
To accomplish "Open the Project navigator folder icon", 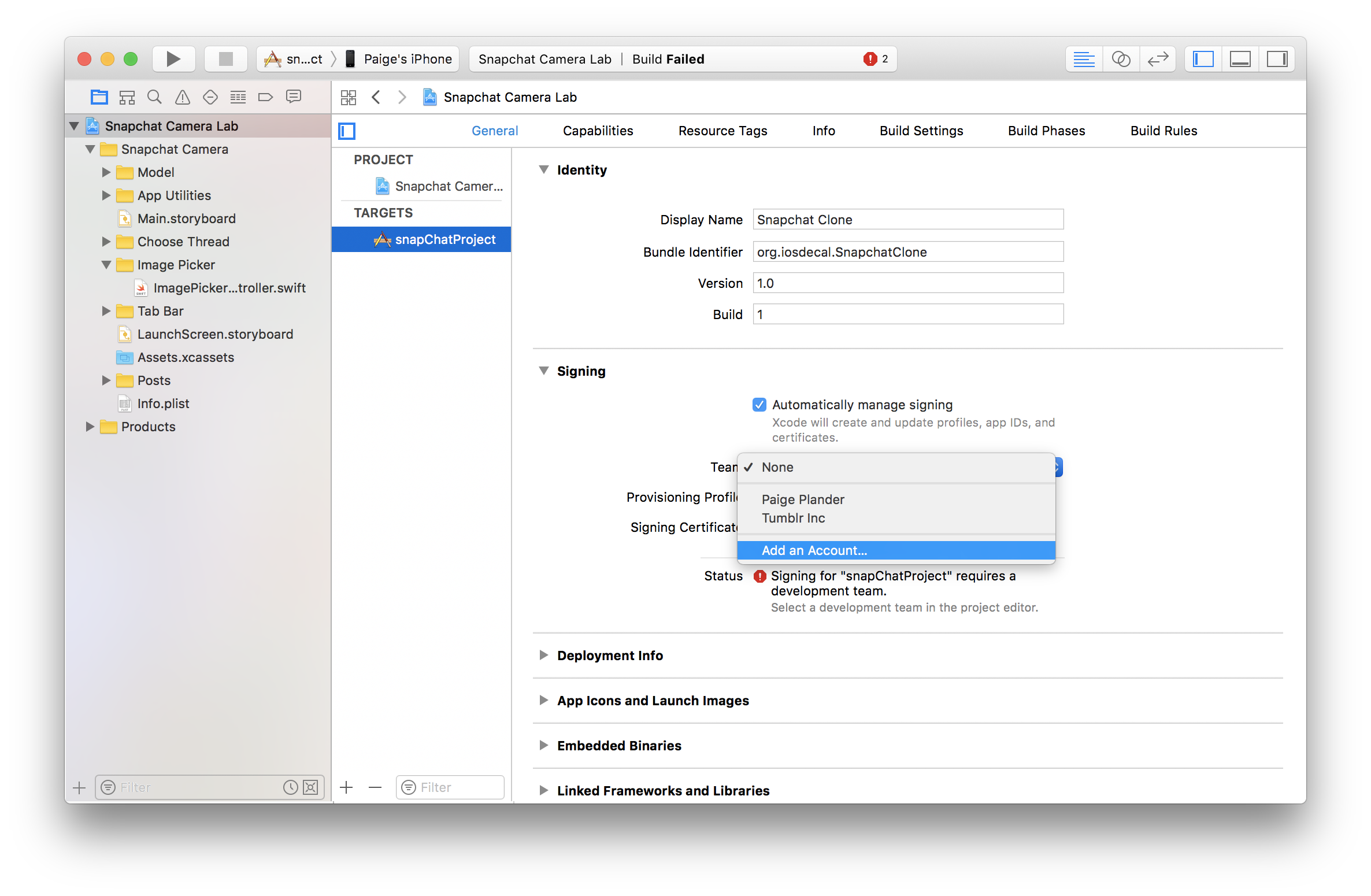I will coord(99,97).
